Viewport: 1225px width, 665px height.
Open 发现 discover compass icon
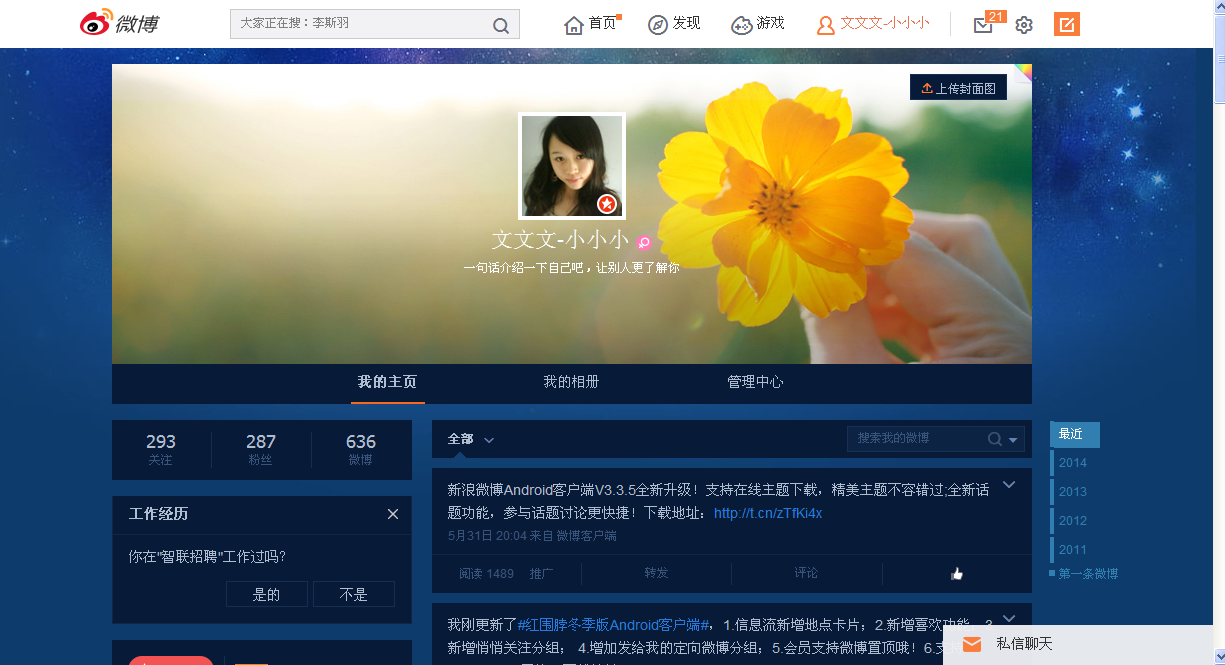click(658, 25)
